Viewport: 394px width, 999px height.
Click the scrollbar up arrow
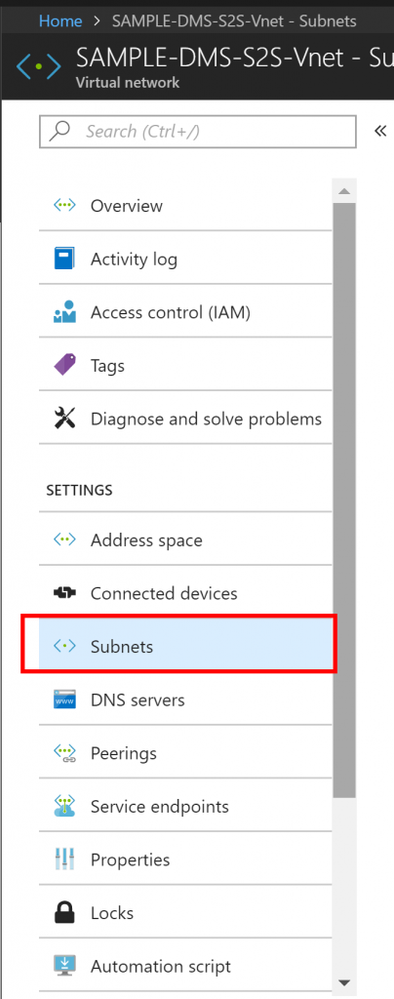pyautogui.click(x=344, y=191)
